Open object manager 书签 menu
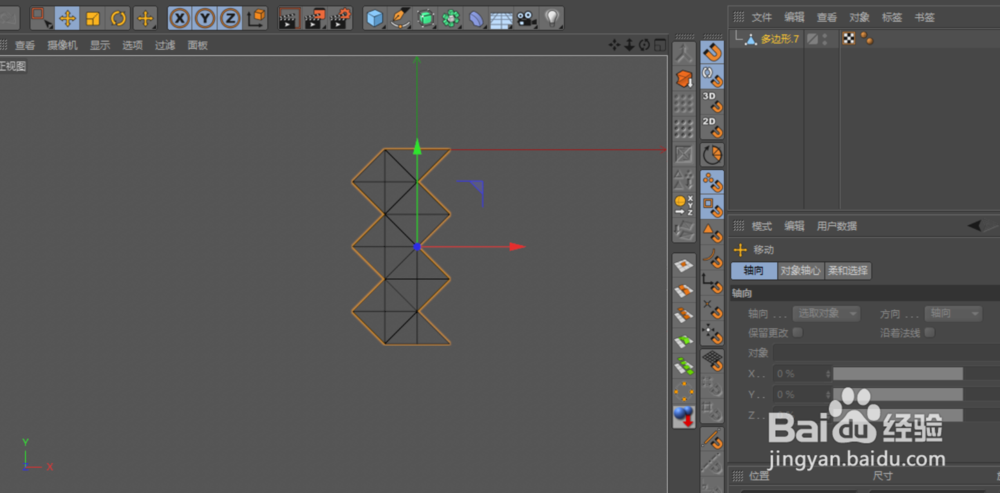This screenshot has width=1000, height=493. click(x=925, y=17)
